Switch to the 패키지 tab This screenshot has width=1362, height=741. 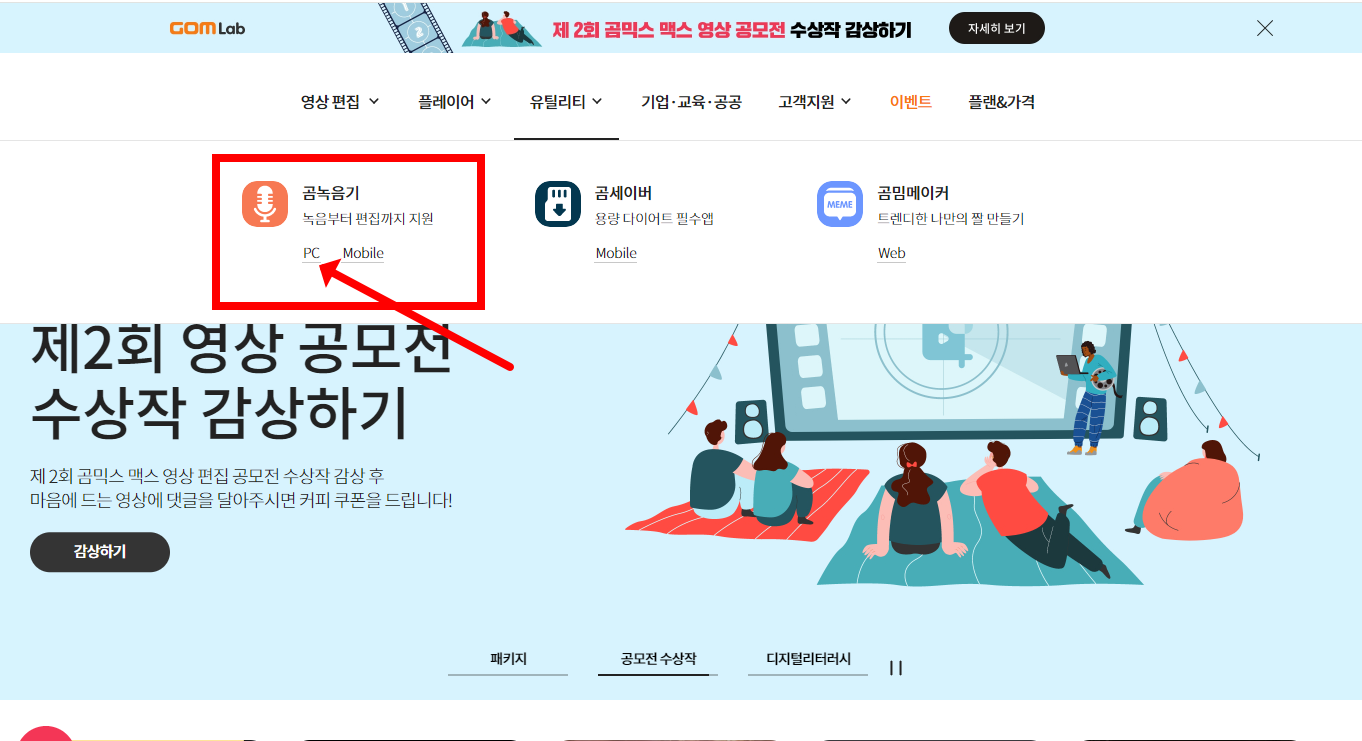pyautogui.click(x=507, y=658)
